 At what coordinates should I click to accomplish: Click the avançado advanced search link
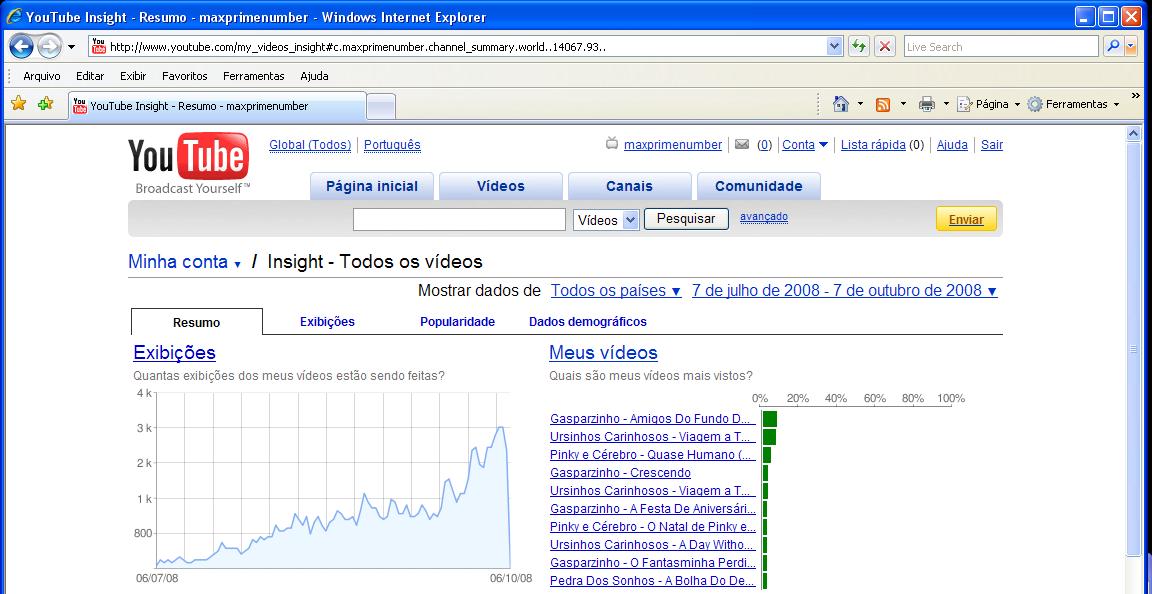click(x=764, y=217)
